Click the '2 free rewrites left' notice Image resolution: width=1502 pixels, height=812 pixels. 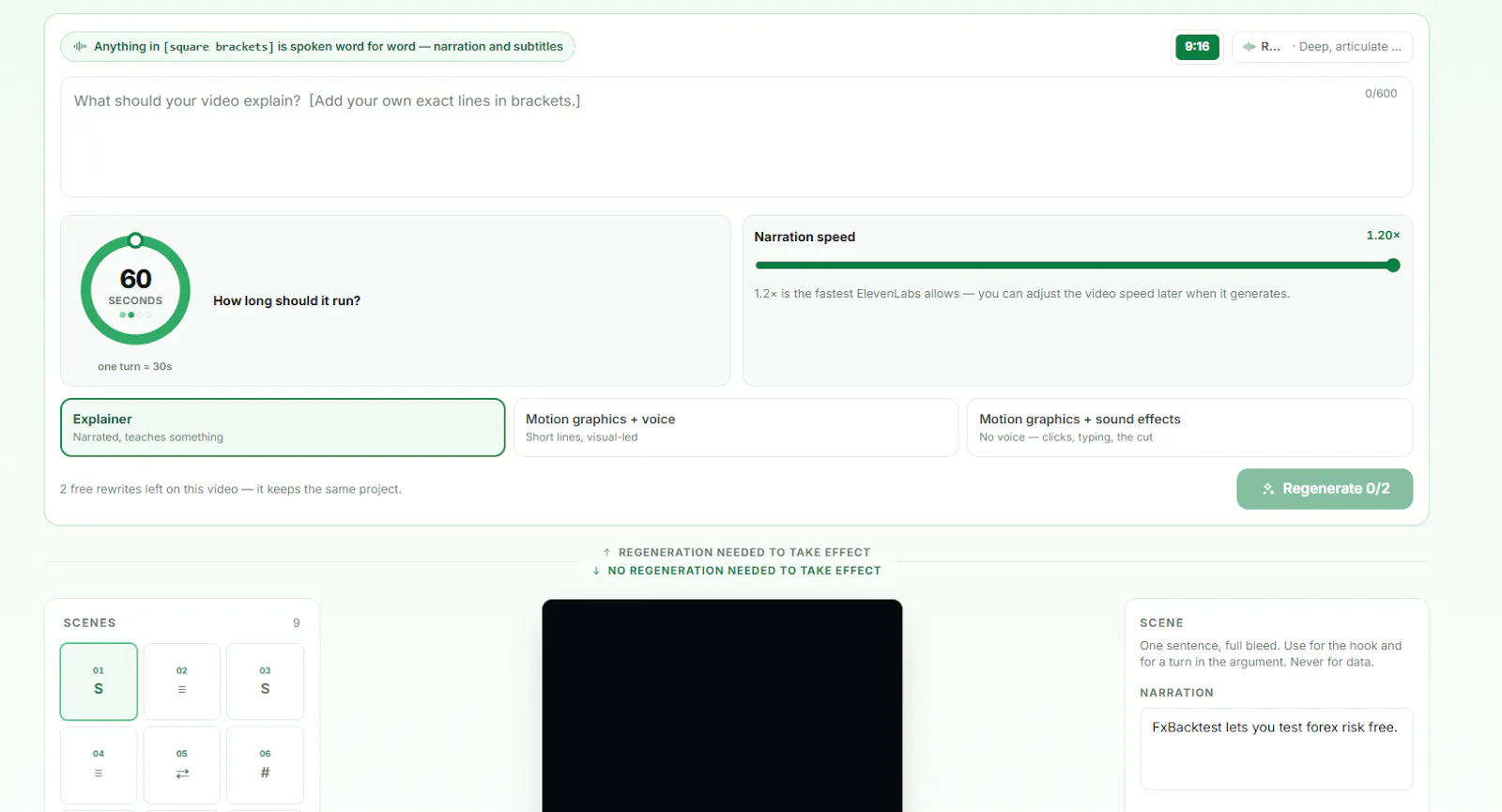pyautogui.click(x=231, y=489)
